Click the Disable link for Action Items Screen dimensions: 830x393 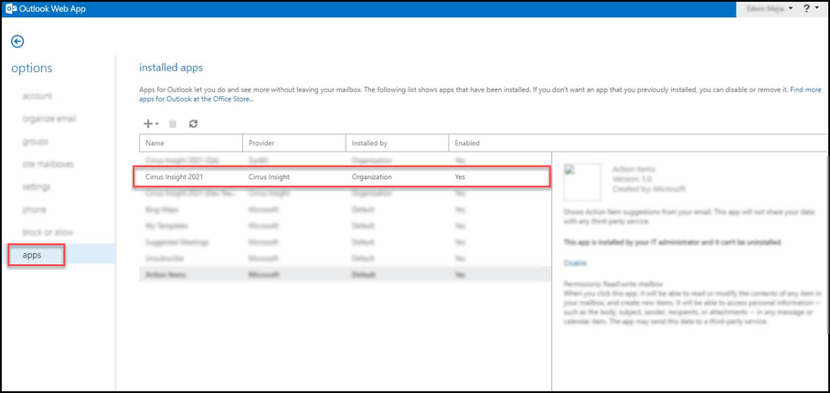pos(575,263)
